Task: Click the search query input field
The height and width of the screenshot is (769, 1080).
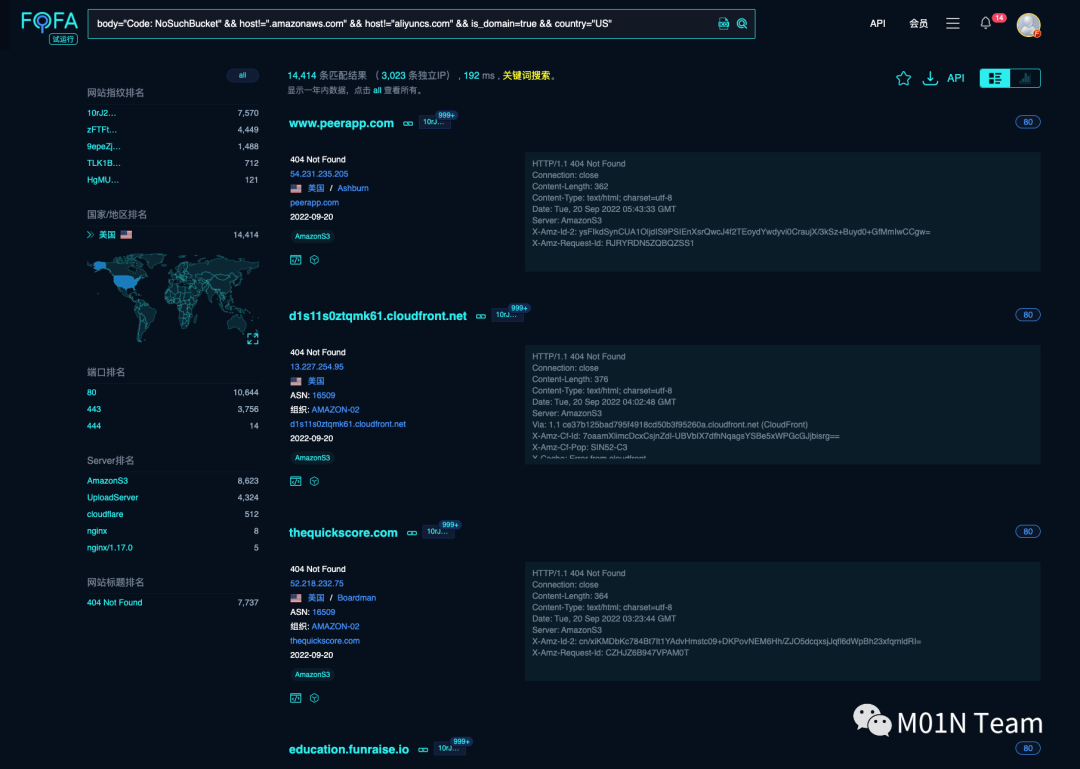Action: click(403, 23)
